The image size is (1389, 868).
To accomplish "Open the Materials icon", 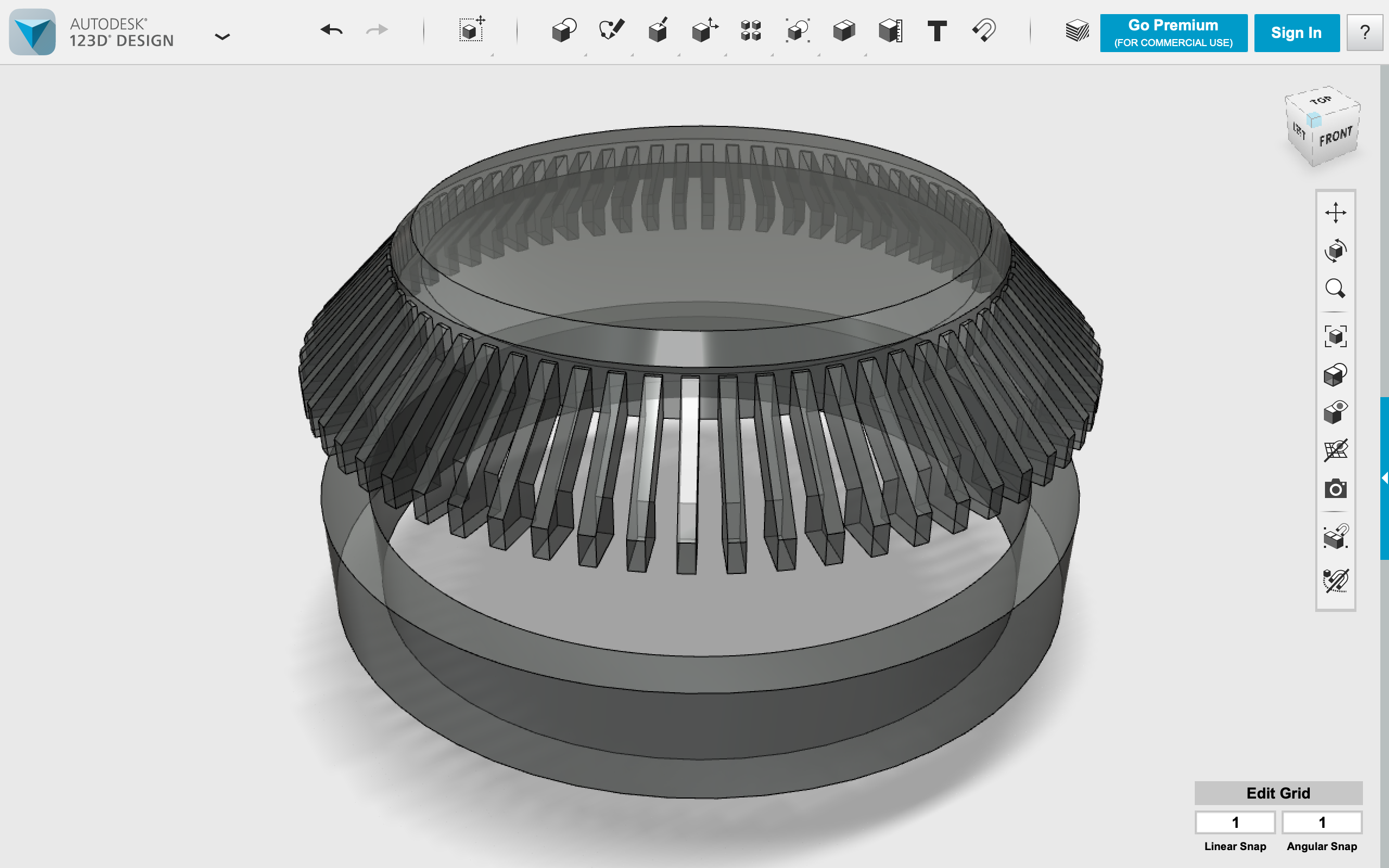I will (x=1077, y=30).
